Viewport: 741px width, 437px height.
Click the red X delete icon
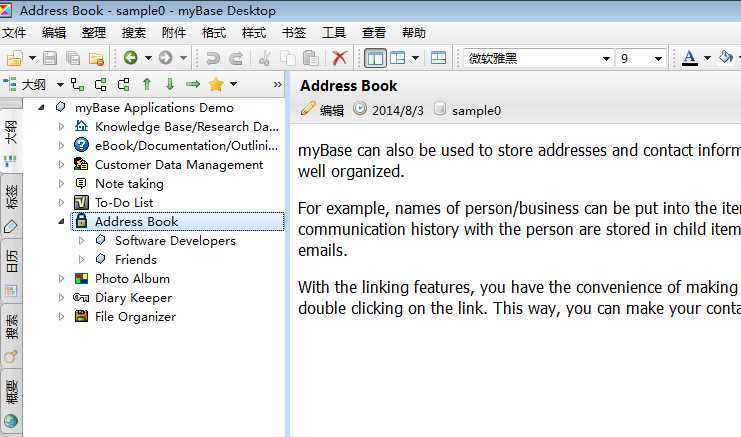(339, 58)
